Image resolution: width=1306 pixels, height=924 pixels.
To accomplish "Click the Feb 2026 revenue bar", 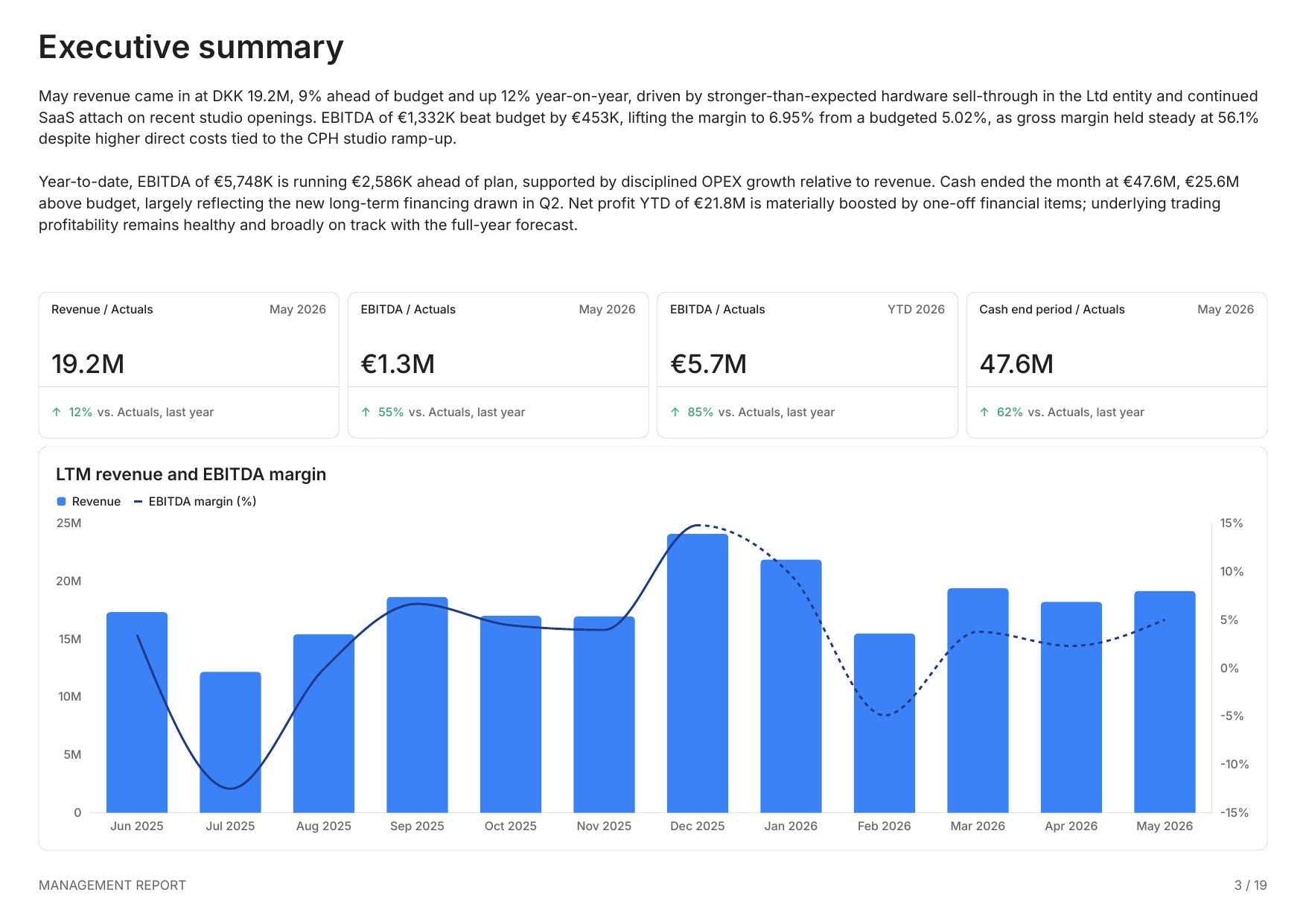I will point(885,723).
